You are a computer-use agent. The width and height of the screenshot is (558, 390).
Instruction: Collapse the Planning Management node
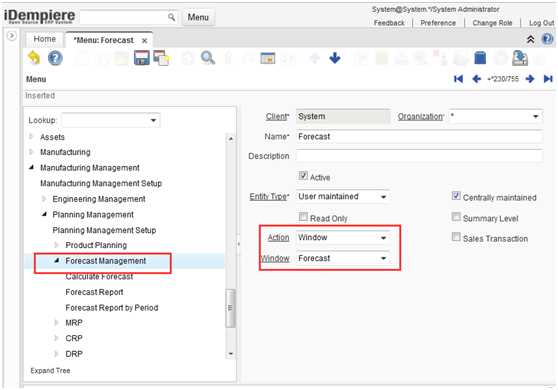pos(44,214)
